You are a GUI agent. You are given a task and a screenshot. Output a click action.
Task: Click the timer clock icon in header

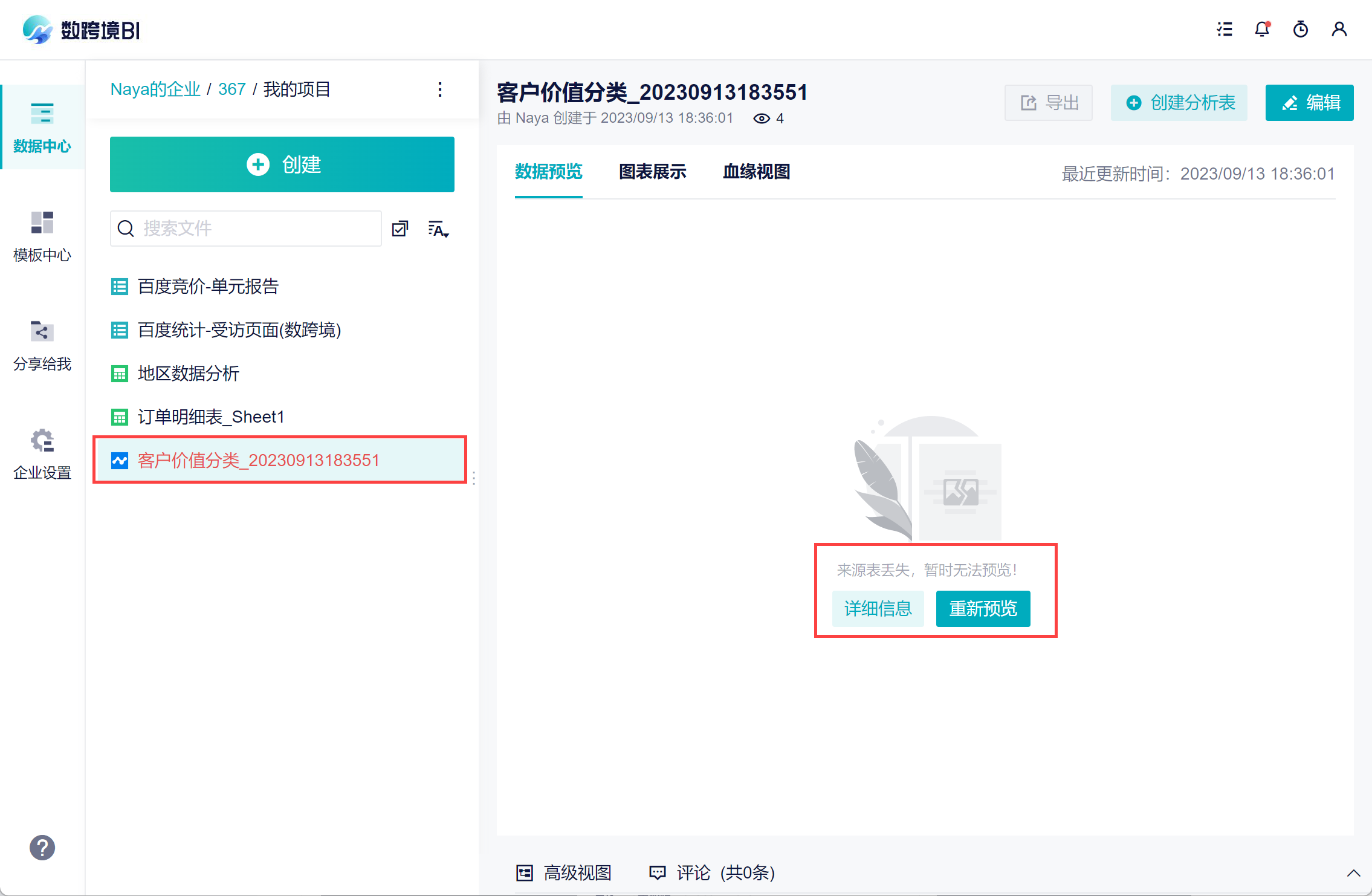[1300, 29]
